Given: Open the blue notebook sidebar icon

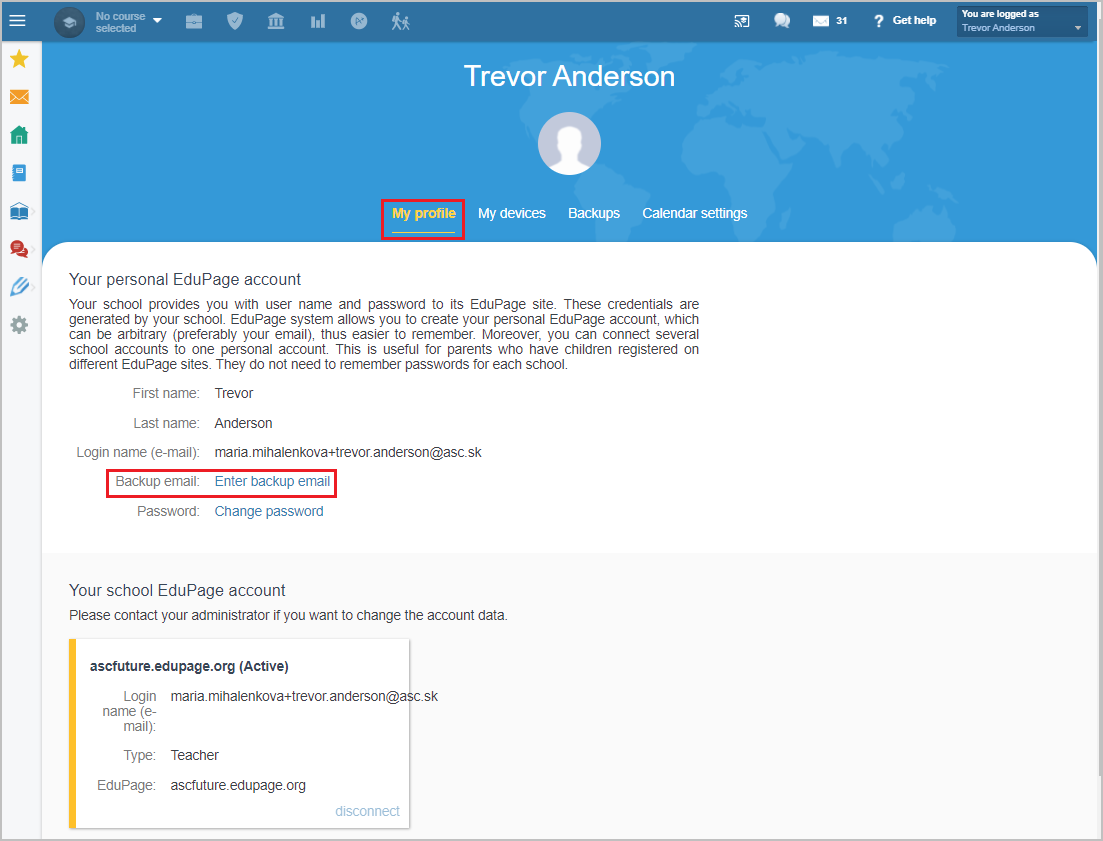Looking at the screenshot, I should tap(19, 173).
